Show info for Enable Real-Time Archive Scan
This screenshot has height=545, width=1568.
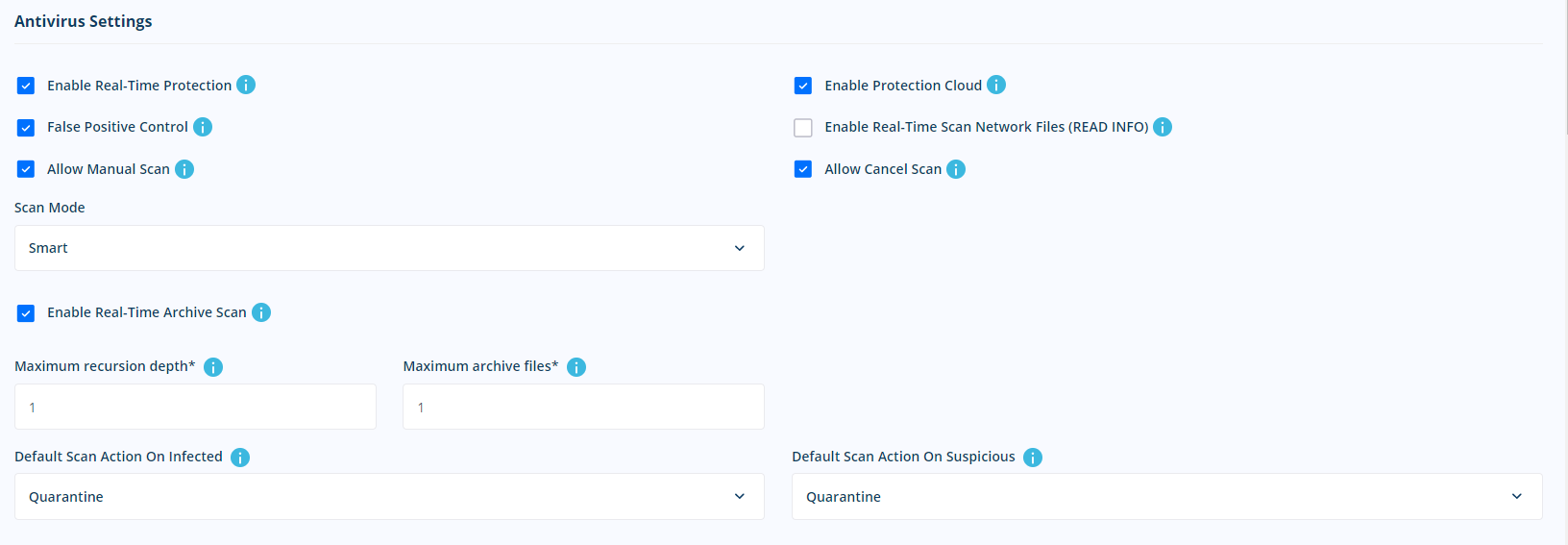coord(261,312)
